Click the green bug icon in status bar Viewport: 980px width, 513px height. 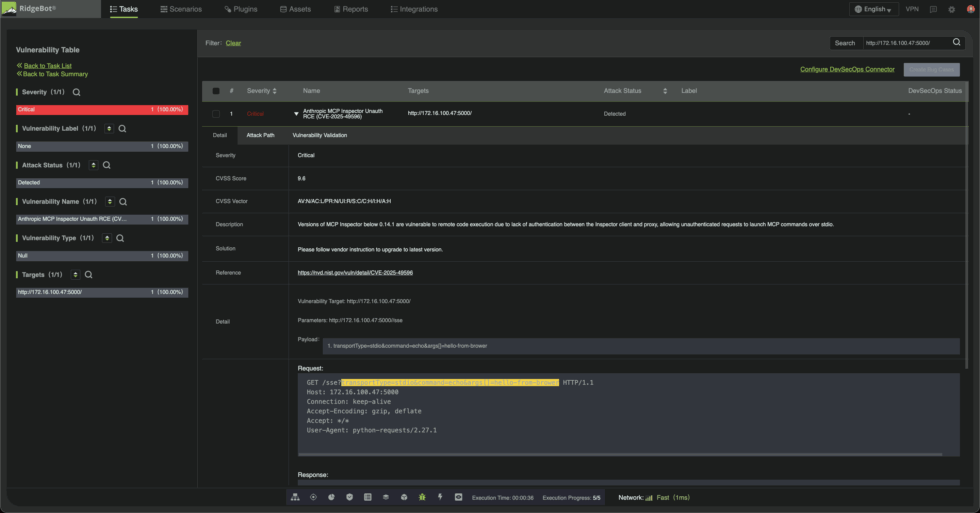click(x=422, y=497)
